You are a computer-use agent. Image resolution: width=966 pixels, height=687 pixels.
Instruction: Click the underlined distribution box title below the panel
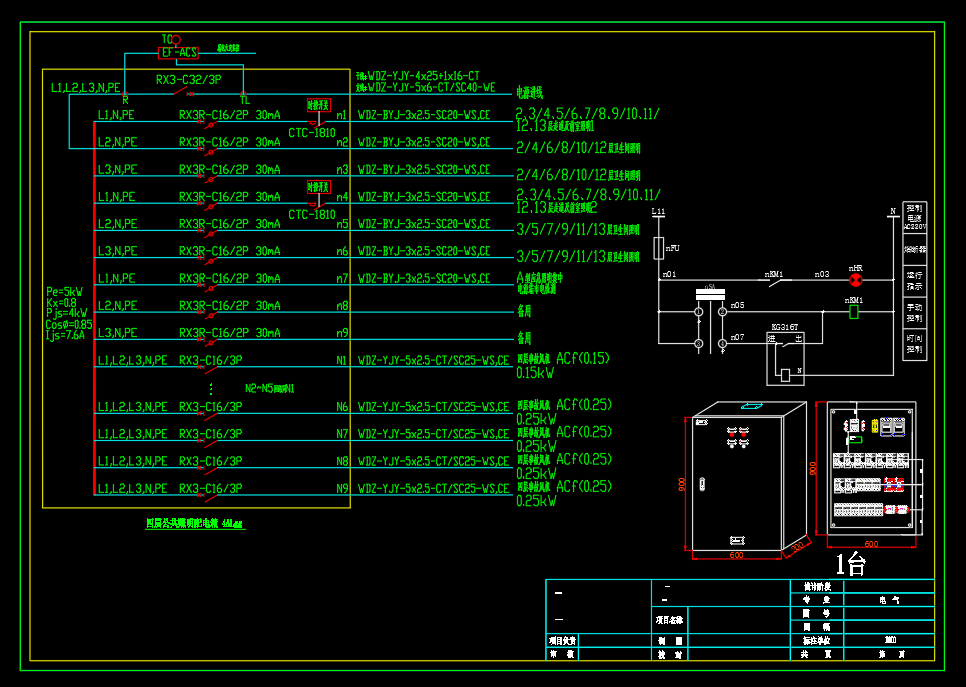point(195,524)
